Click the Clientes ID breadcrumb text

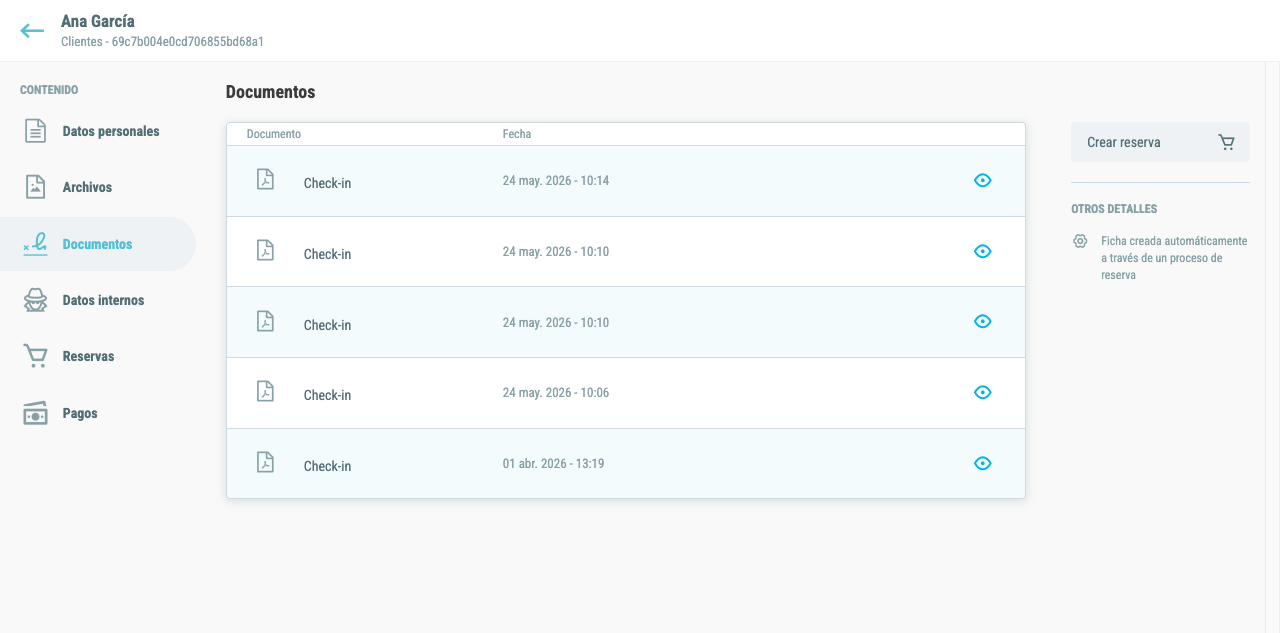162,42
